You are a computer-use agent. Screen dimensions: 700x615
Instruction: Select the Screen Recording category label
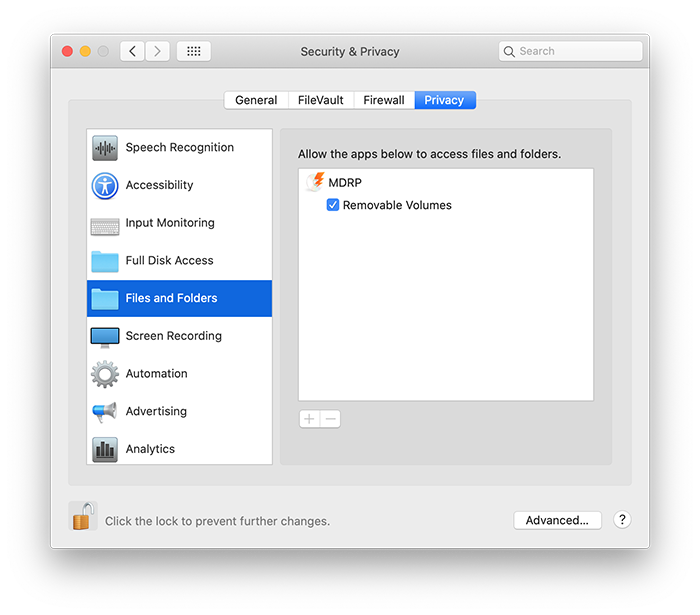point(174,336)
